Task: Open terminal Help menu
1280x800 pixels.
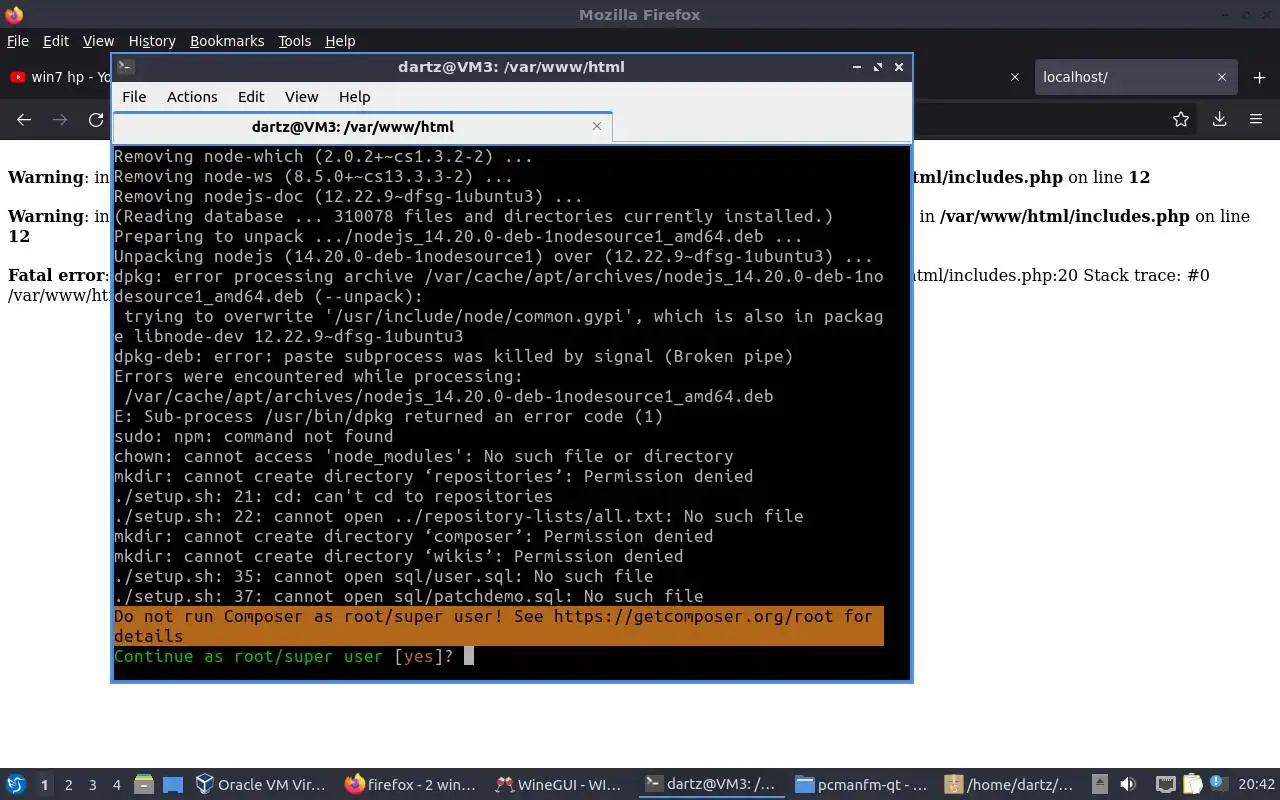Action: coord(354,97)
